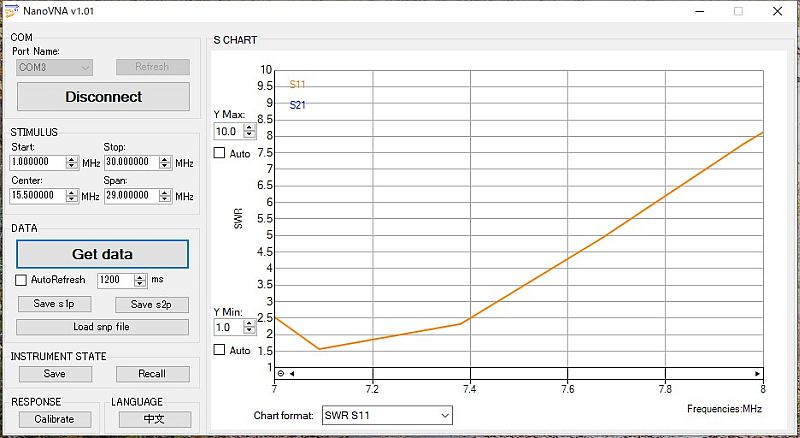Recall the saved instrument state
This screenshot has width=800, height=438.
[x=152, y=374]
